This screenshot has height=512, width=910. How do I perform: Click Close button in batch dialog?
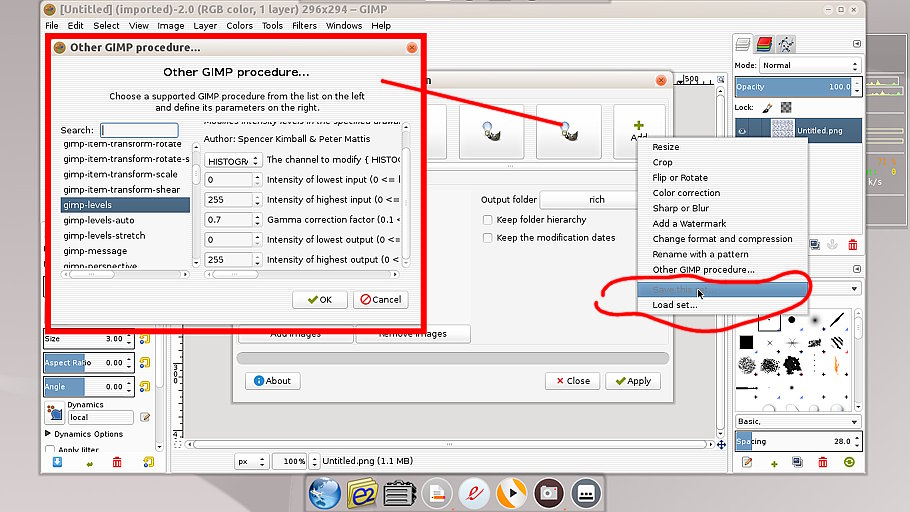(x=572, y=381)
